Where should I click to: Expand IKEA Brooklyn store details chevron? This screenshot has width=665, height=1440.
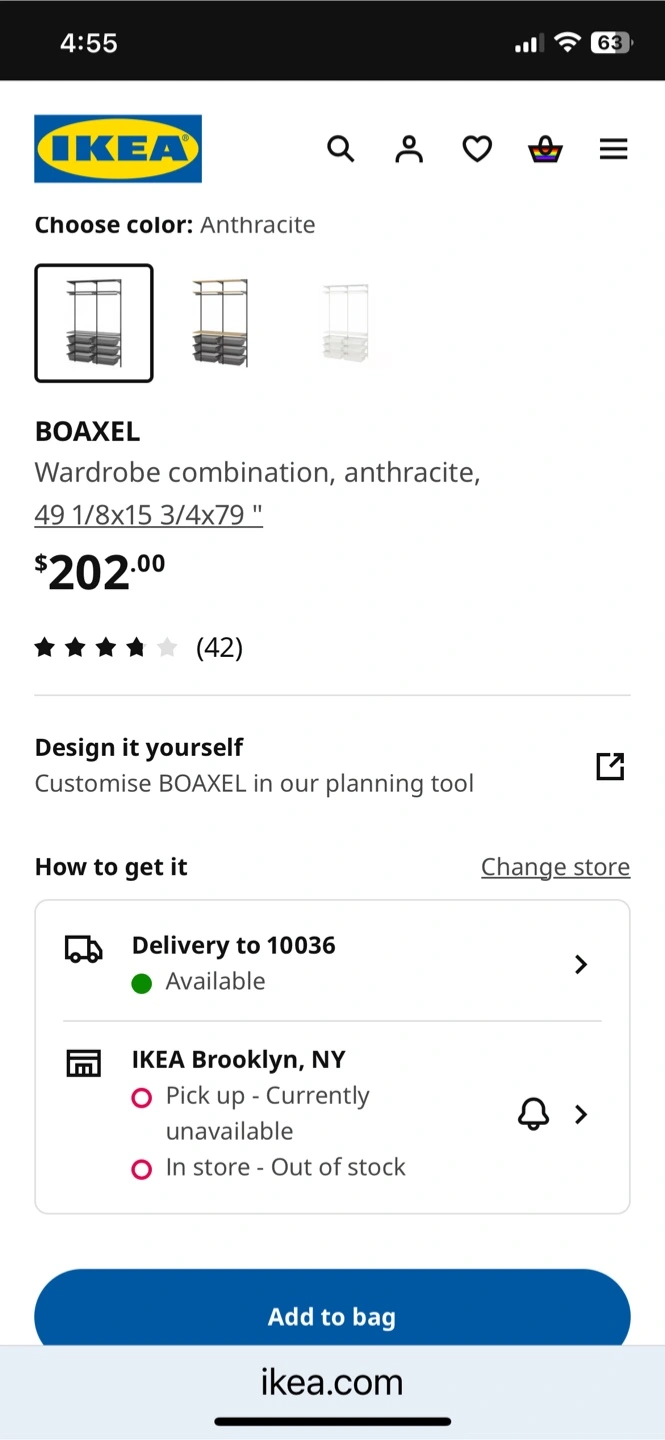pos(581,1114)
